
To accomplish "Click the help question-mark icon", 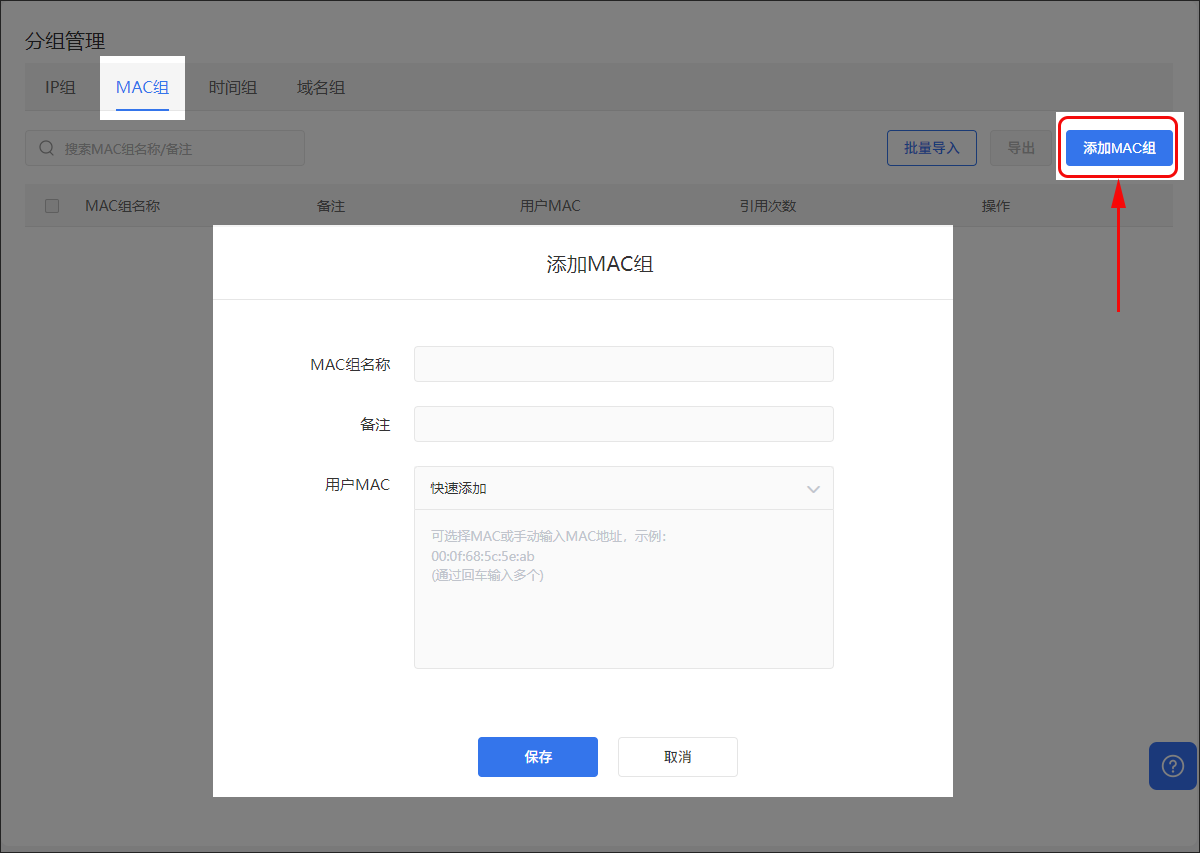I will [x=1172, y=766].
